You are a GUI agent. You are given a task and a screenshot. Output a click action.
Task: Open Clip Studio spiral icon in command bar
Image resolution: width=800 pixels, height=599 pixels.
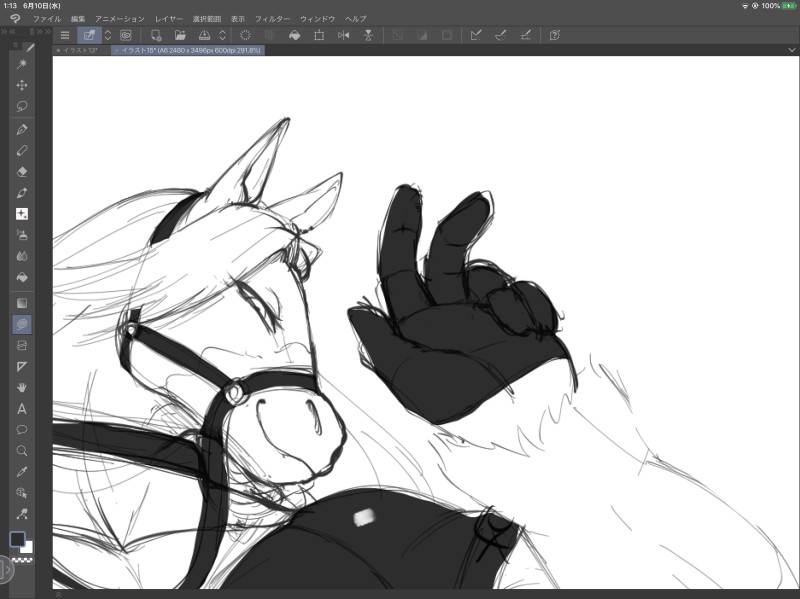point(126,35)
